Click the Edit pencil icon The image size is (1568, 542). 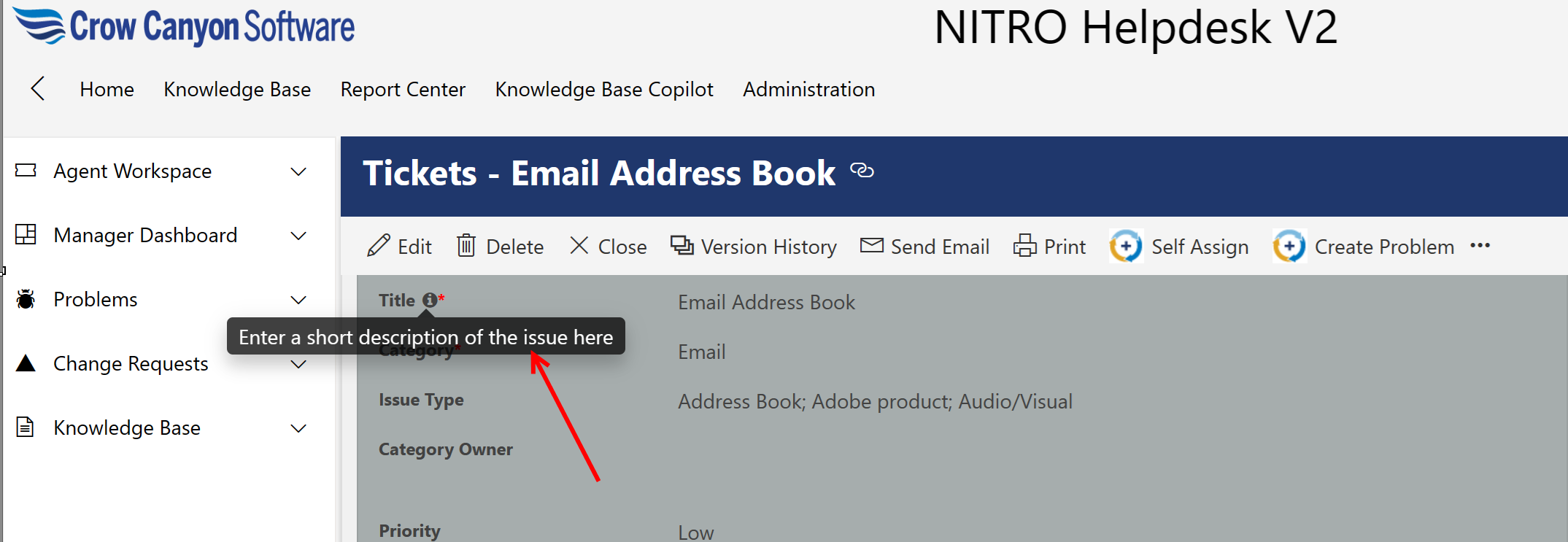378,246
